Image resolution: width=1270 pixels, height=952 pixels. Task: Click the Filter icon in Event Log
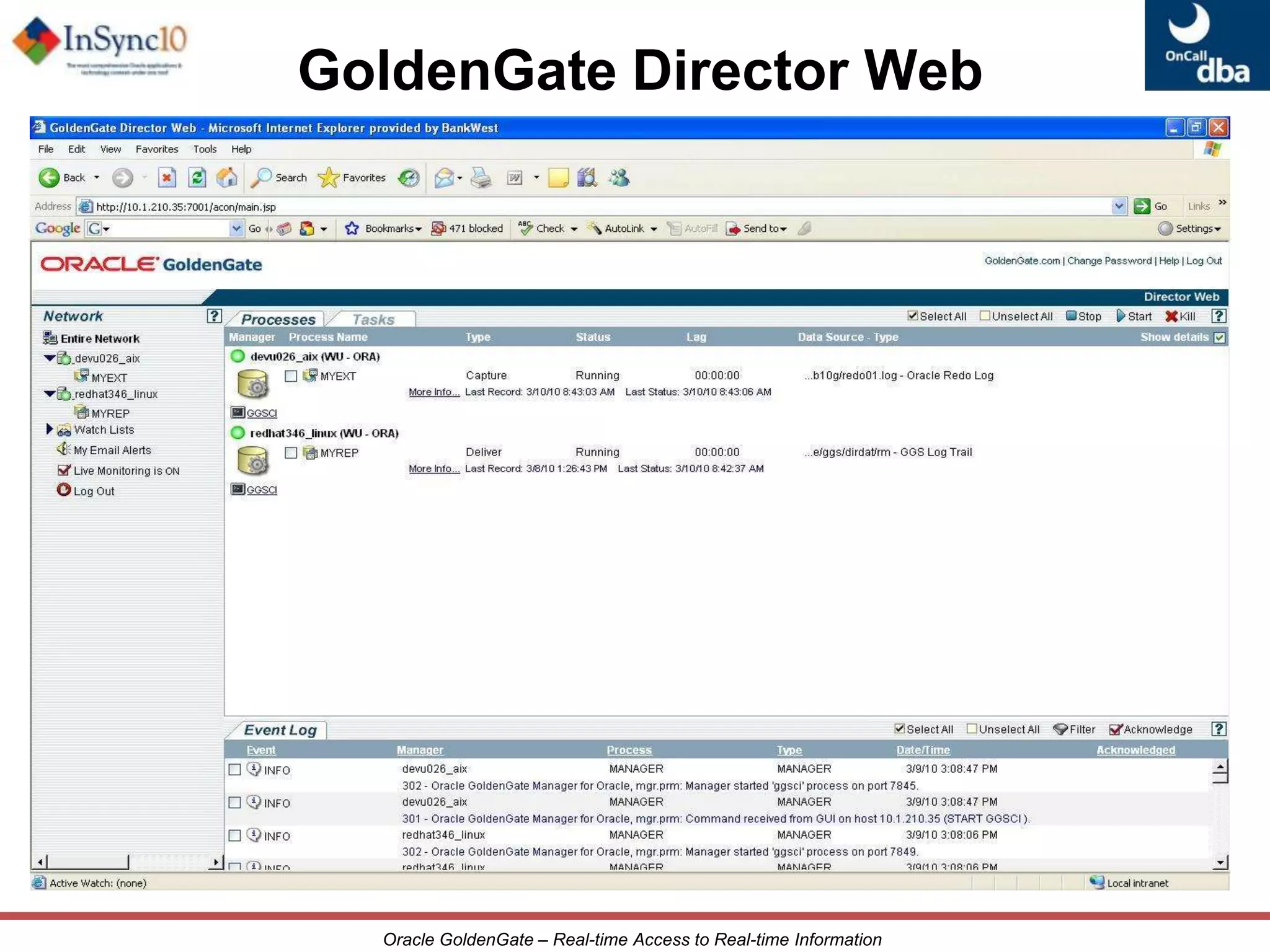(1060, 729)
